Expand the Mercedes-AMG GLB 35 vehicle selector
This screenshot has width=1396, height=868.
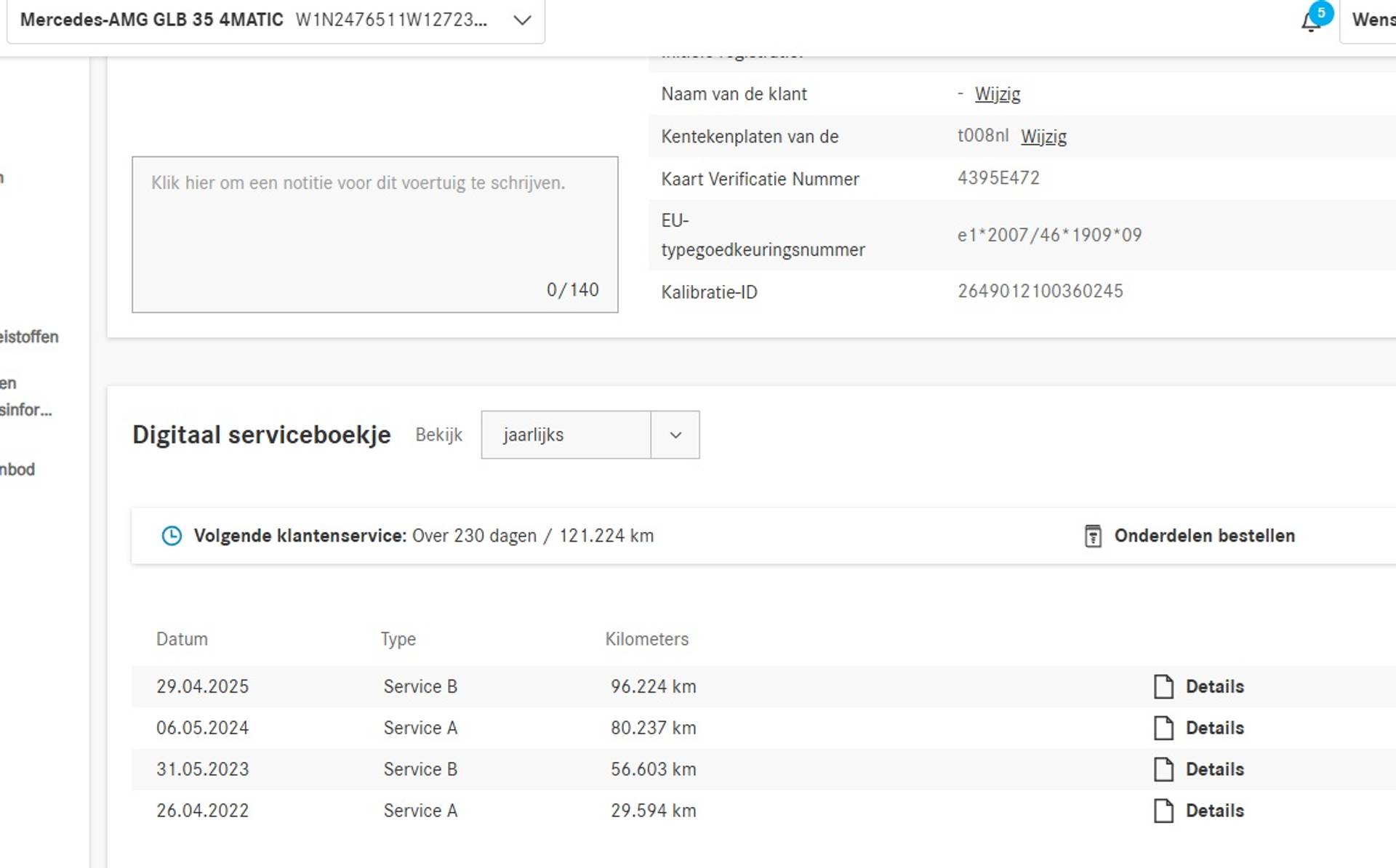(x=522, y=20)
